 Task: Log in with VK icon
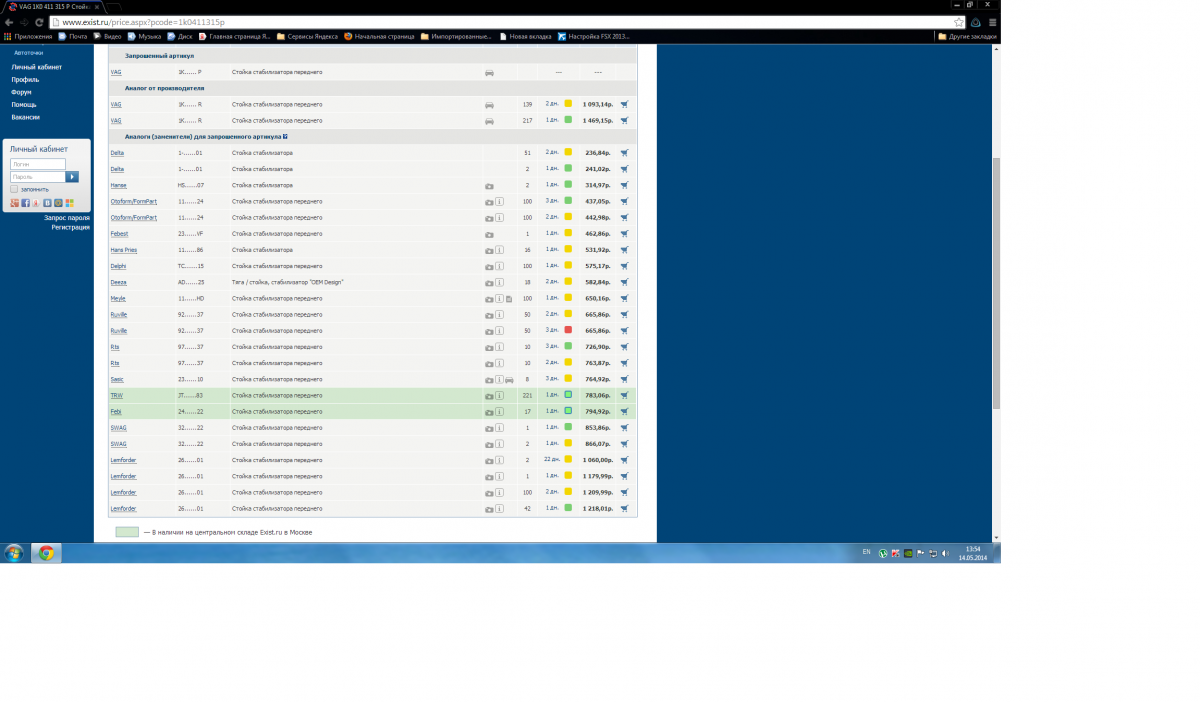pos(48,203)
